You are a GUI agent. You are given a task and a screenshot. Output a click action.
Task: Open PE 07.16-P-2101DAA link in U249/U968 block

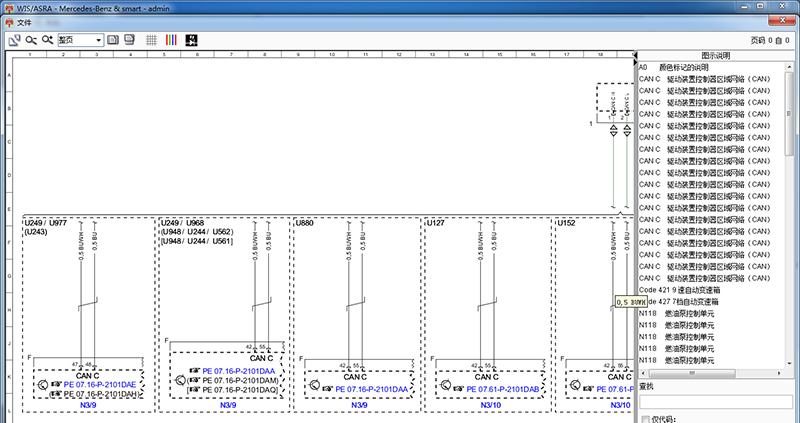pos(239,371)
